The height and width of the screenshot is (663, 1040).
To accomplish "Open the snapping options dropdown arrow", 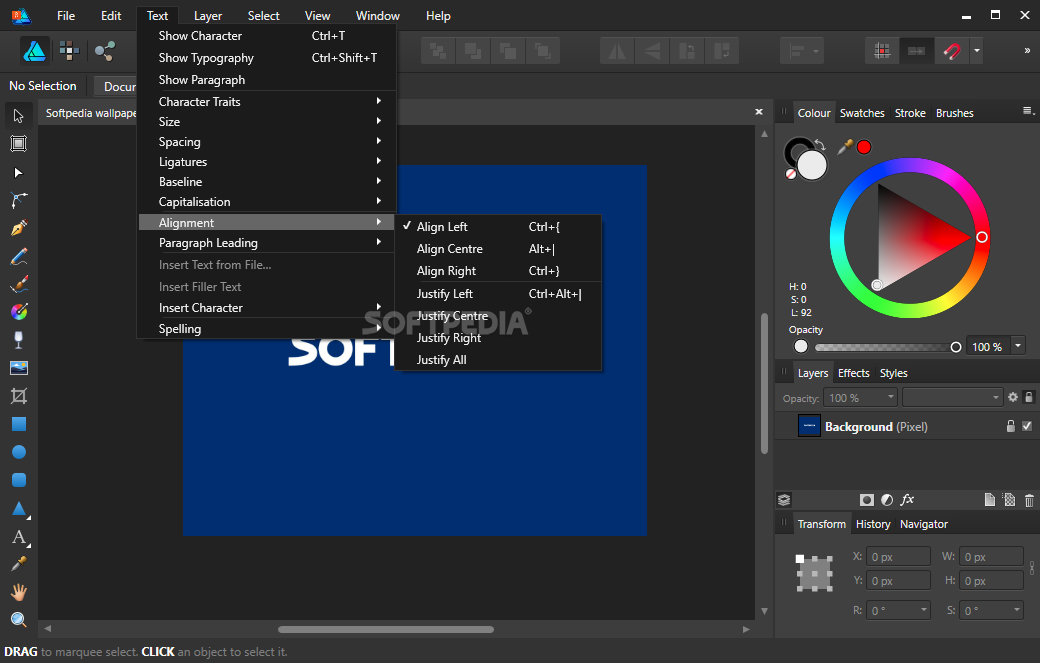I will [976, 51].
